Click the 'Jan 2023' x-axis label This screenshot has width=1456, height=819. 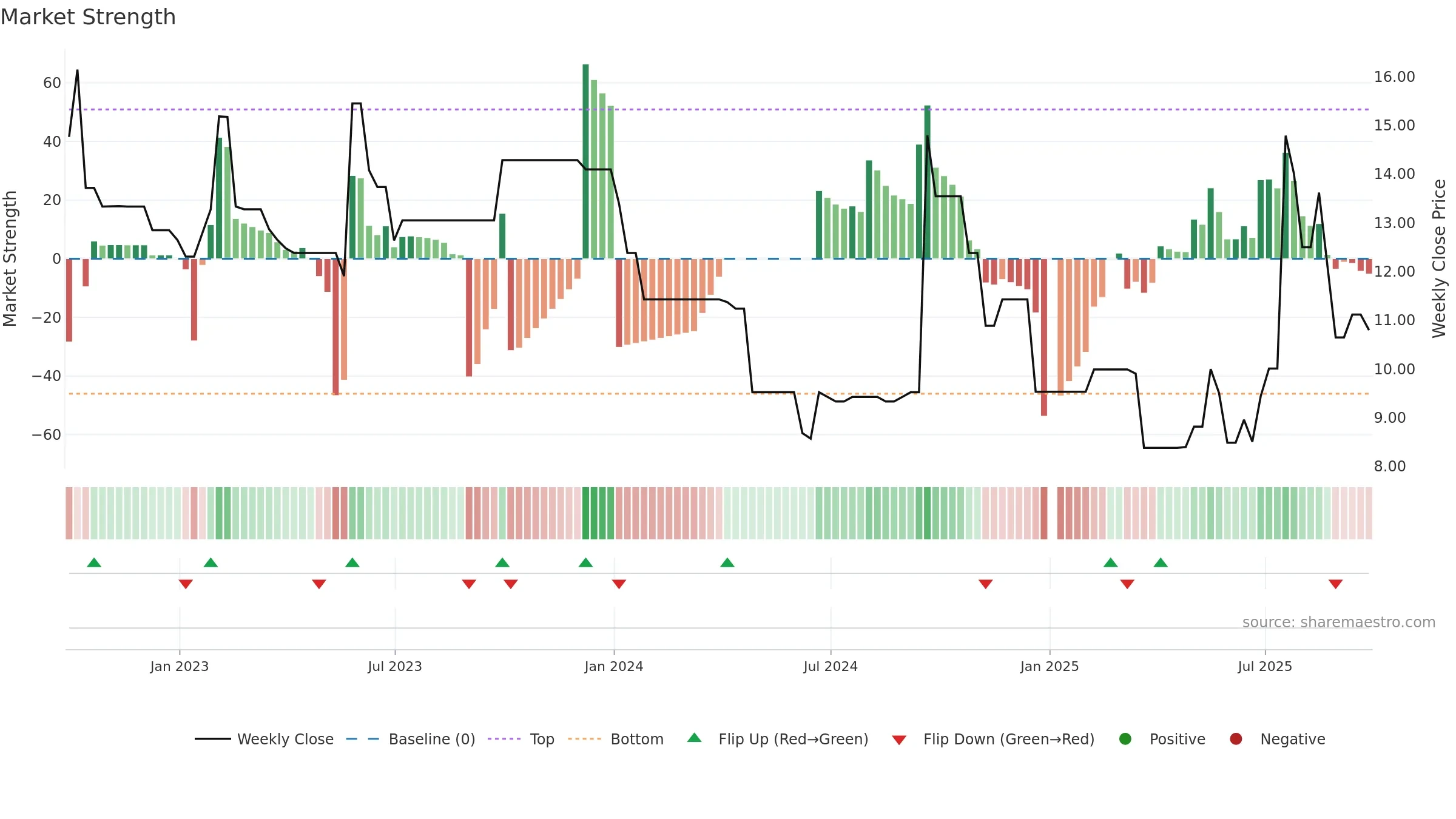coord(180,666)
